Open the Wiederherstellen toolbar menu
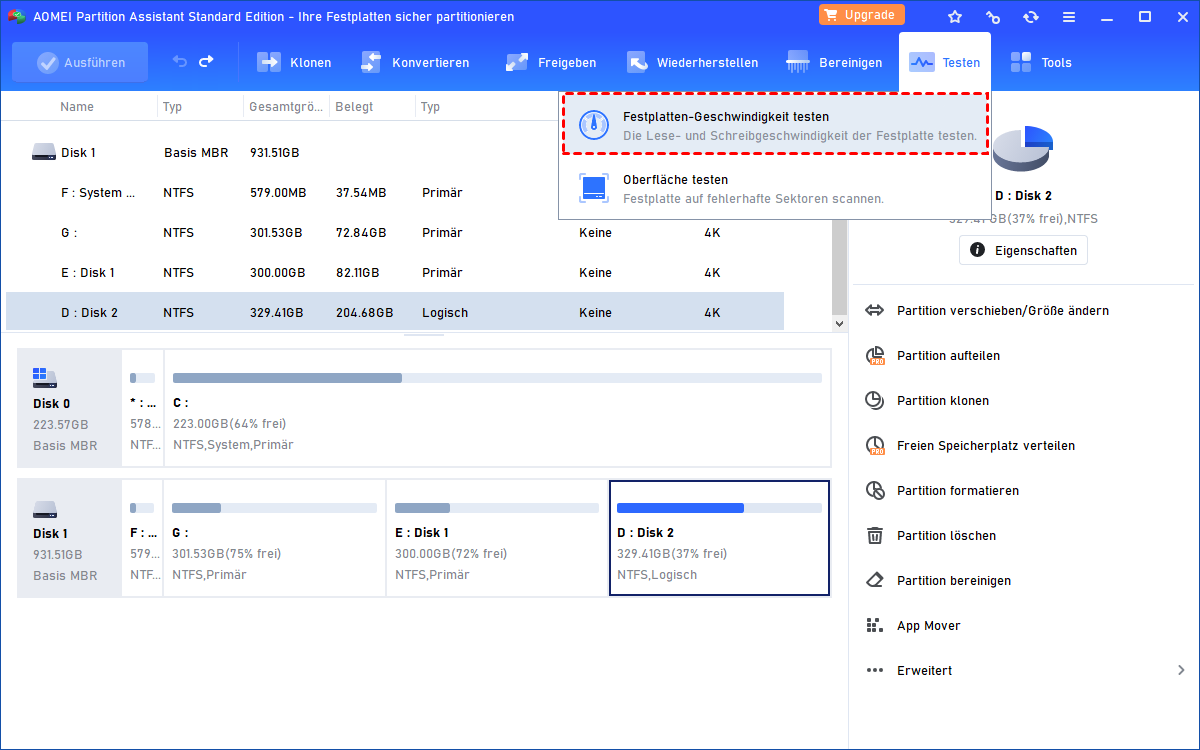This screenshot has height=750, width=1200. (692, 62)
